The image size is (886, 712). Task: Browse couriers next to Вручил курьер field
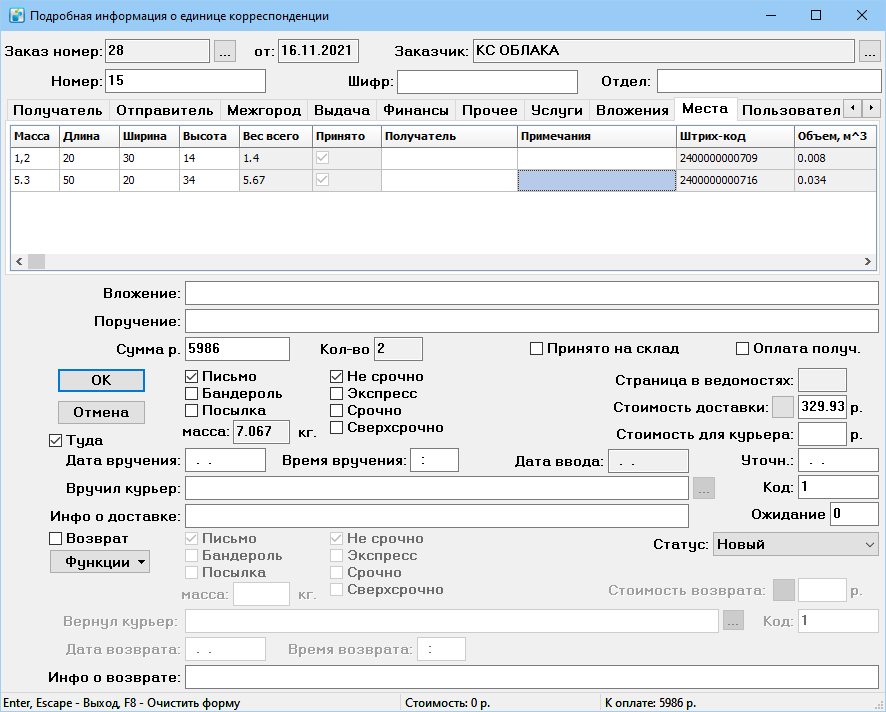(703, 489)
